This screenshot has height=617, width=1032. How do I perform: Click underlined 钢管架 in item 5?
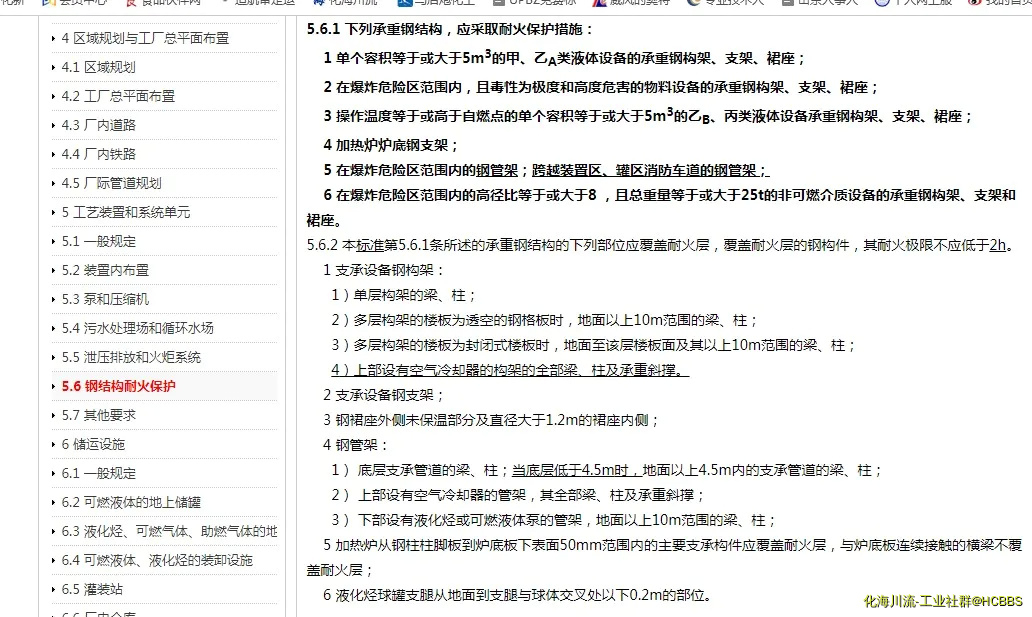(x=497, y=171)
